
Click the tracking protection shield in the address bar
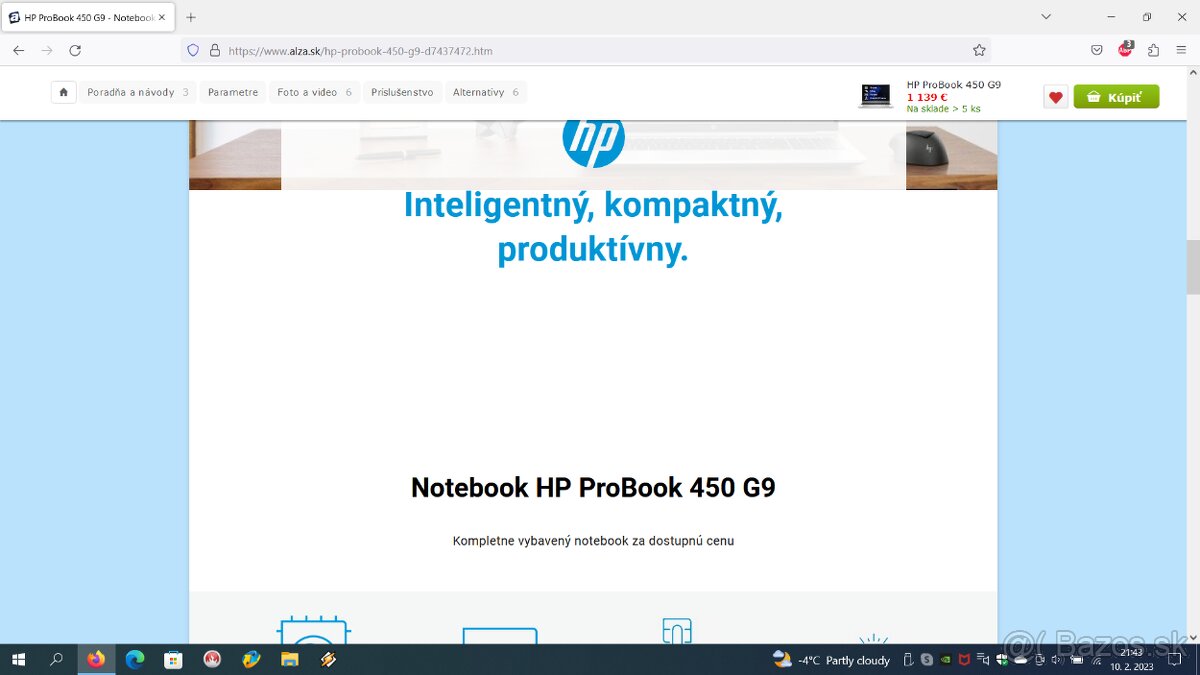(191, 50)
